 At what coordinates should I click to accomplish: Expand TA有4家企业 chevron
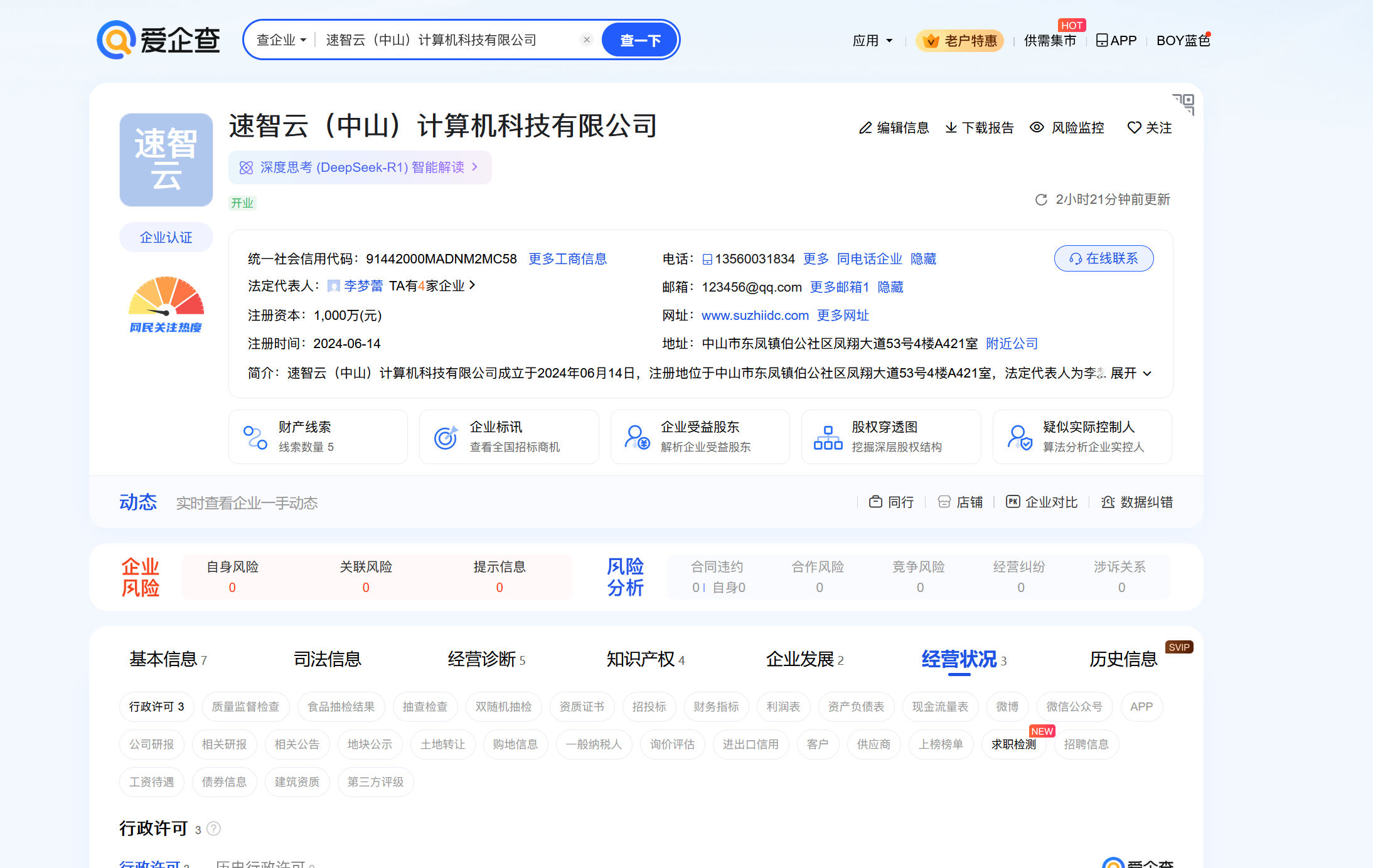click(x=473, y=285)
